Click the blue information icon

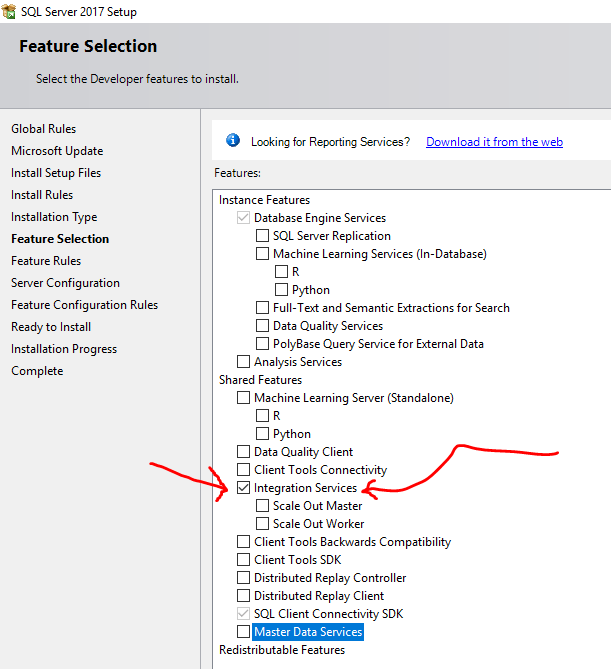click(x=233, y=141)
